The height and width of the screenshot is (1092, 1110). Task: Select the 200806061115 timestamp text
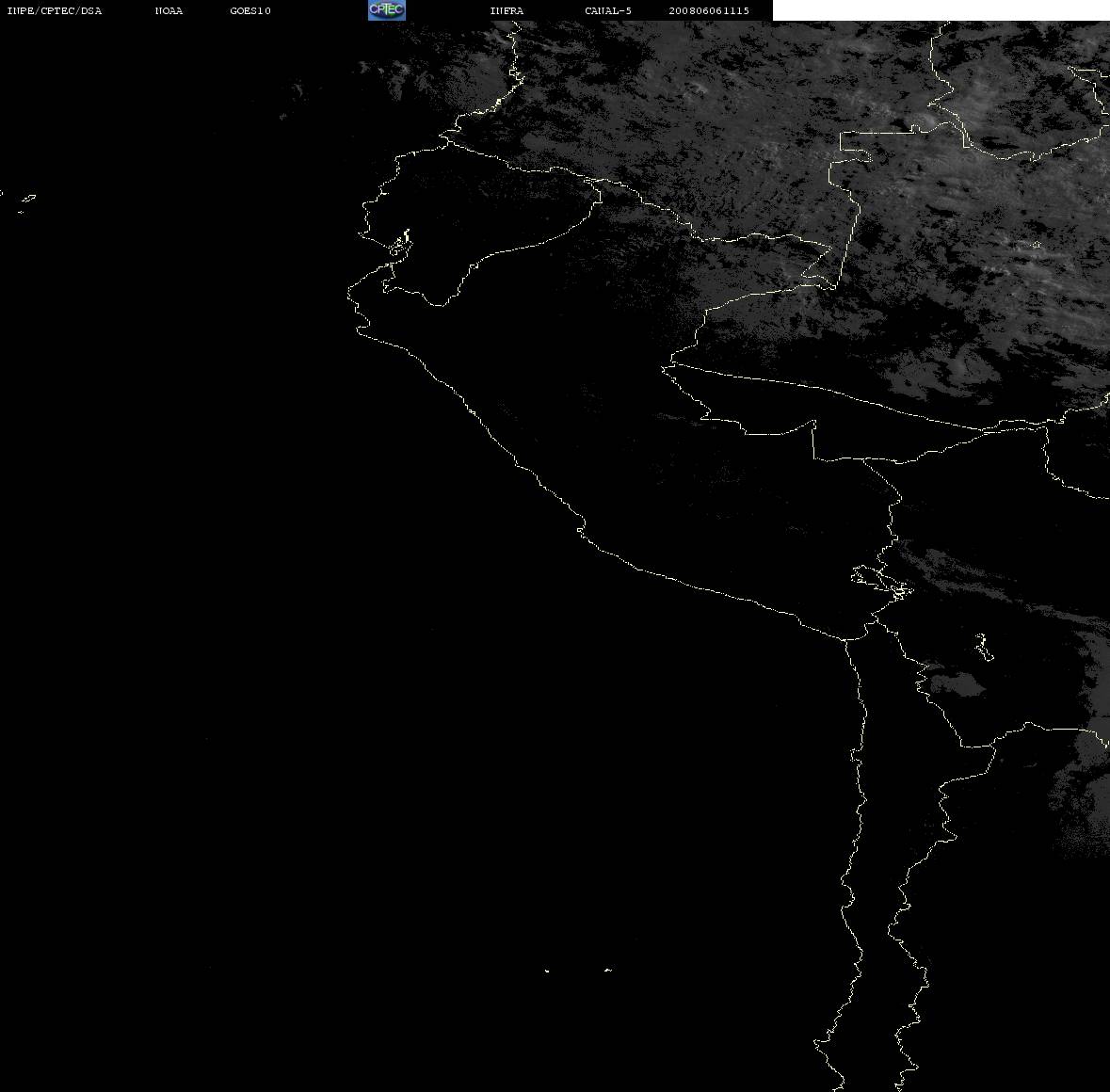709,10
